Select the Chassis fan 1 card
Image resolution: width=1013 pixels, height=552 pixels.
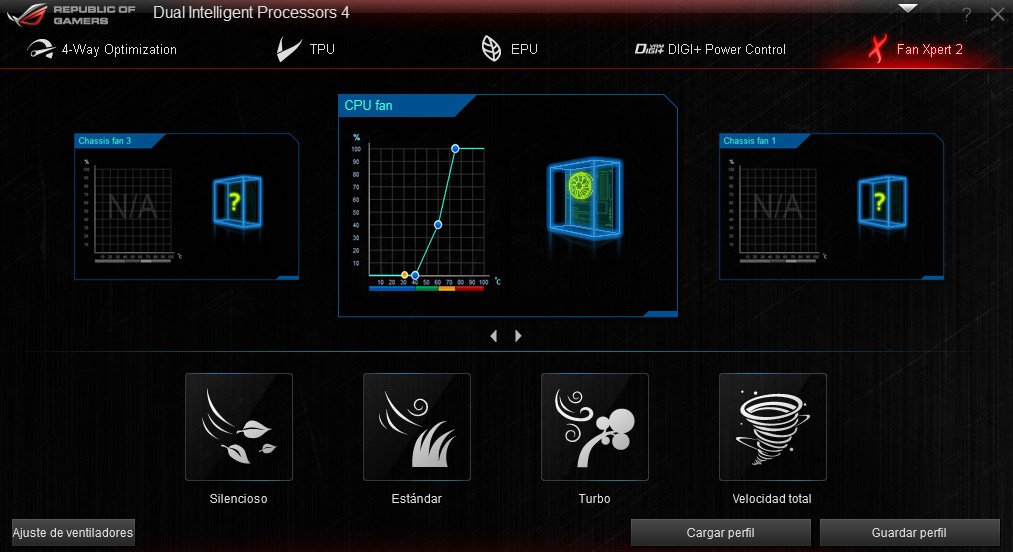[831, 207]
